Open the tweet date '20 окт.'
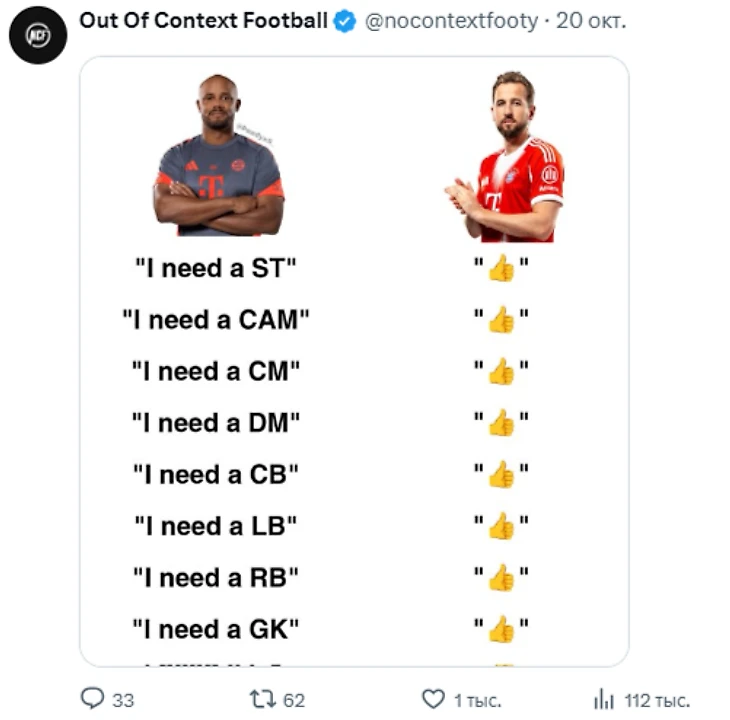 591,21
